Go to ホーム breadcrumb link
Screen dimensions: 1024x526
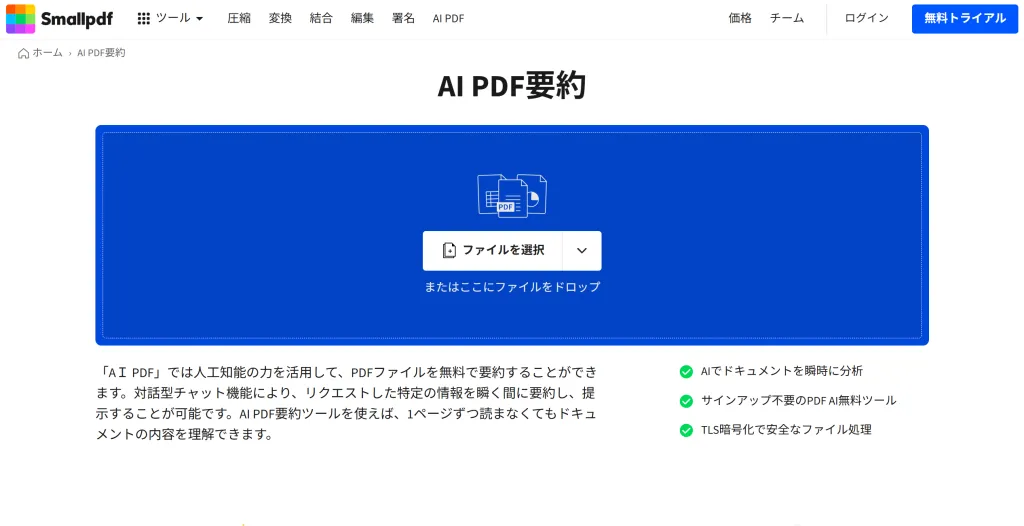(x=48, y=53)
